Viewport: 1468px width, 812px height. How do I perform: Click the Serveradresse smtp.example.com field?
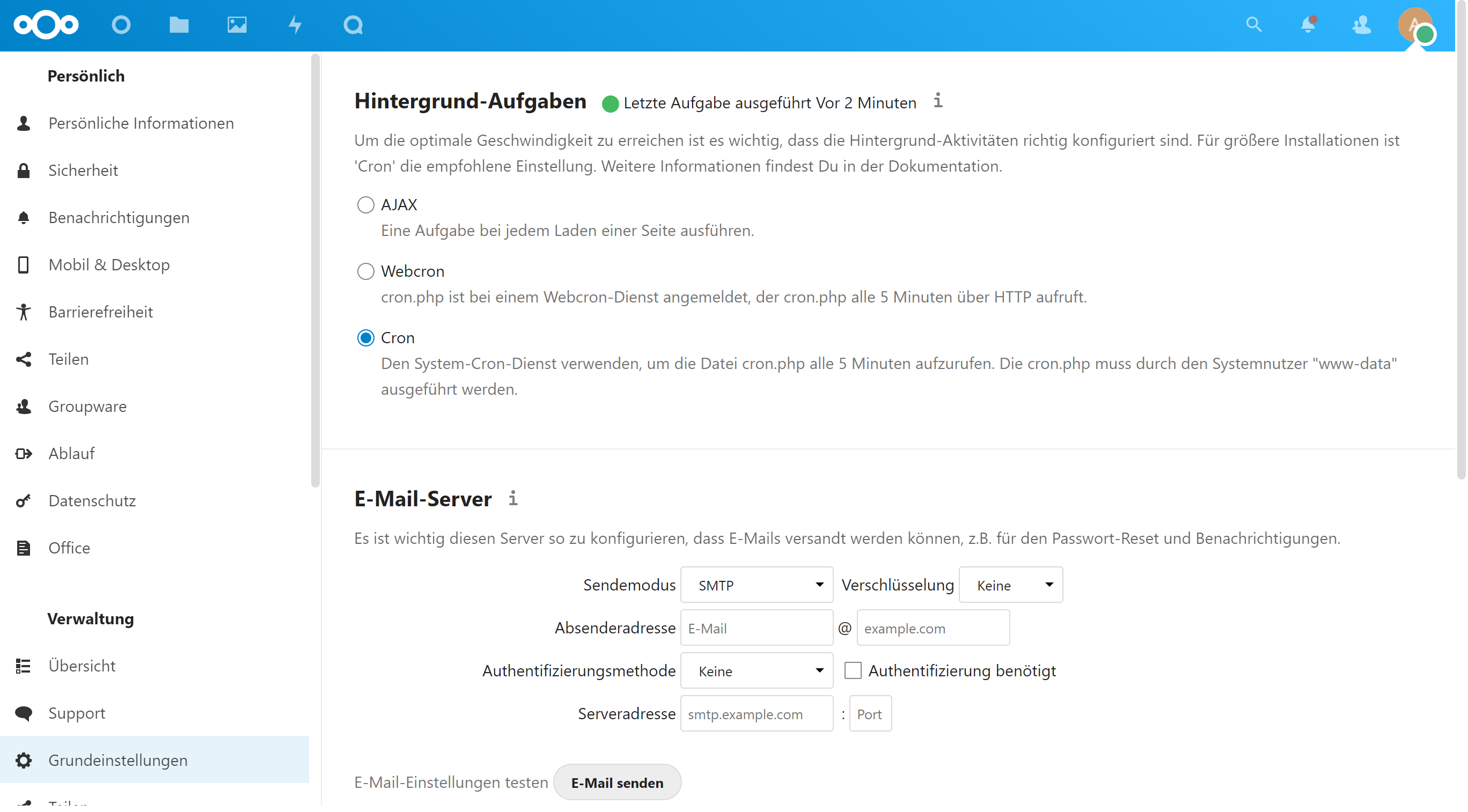pos(756,714)
